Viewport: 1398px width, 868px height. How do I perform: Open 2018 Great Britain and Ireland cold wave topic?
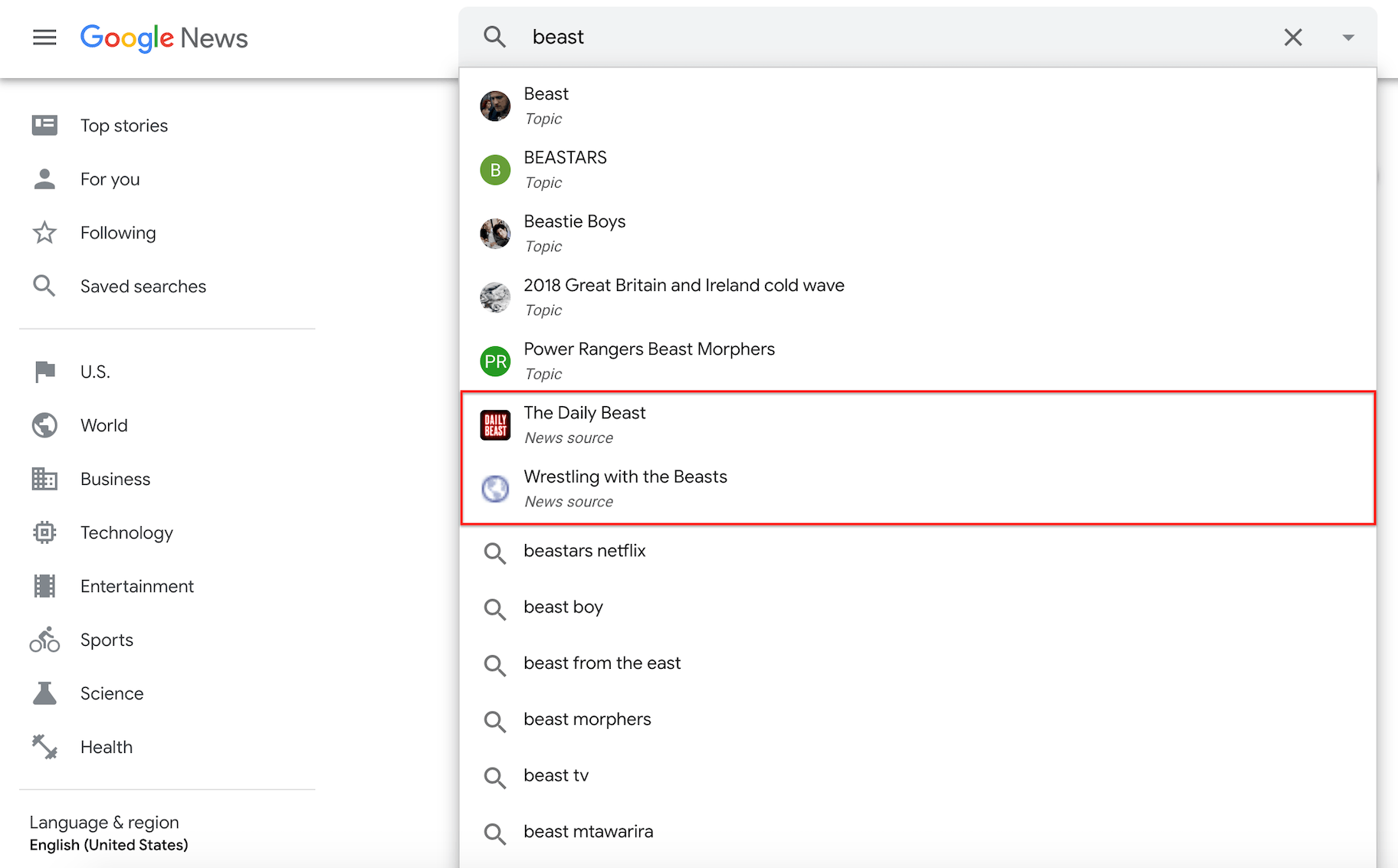(683, 296)
